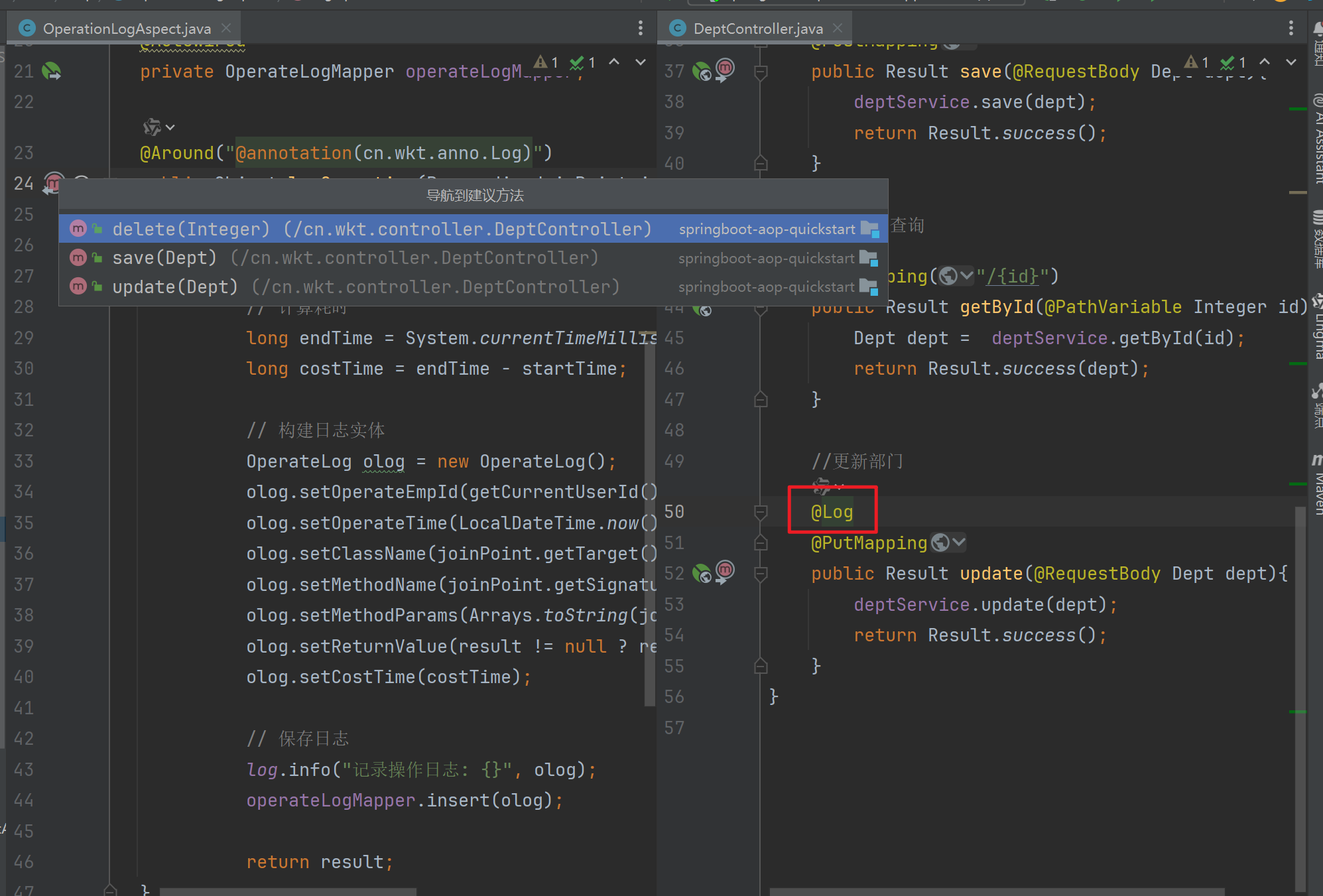
Task: Switch to OperationLogAspect.java tab
Action: pos(126,29)
